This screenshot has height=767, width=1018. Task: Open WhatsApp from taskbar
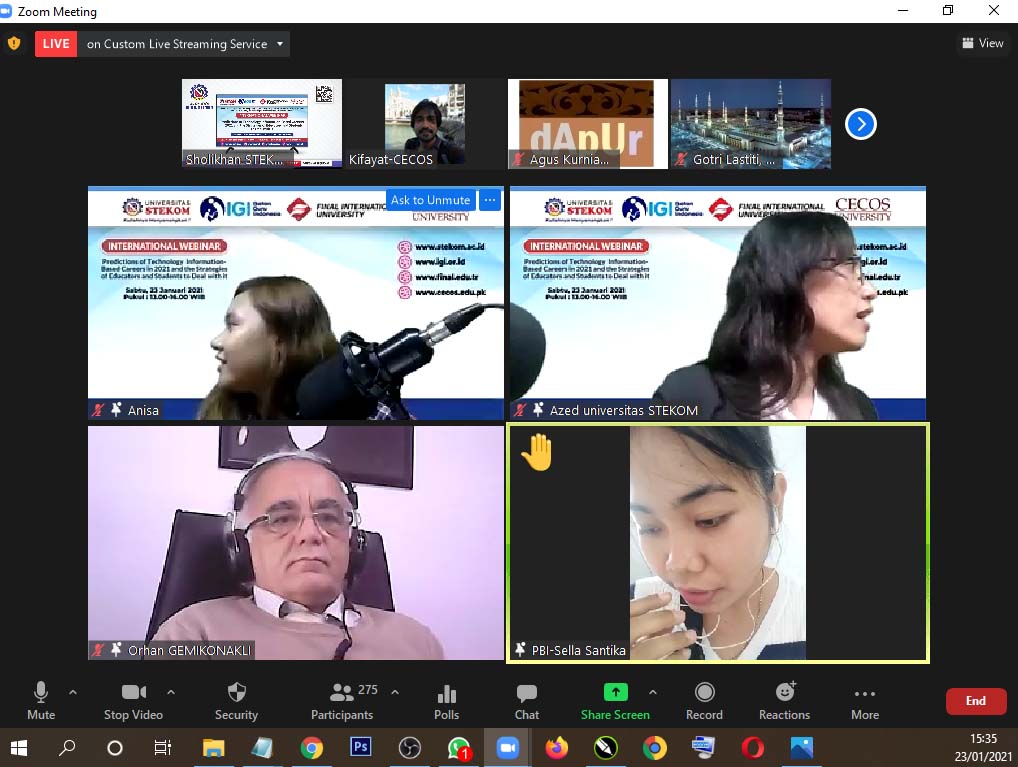coord(459,748)
